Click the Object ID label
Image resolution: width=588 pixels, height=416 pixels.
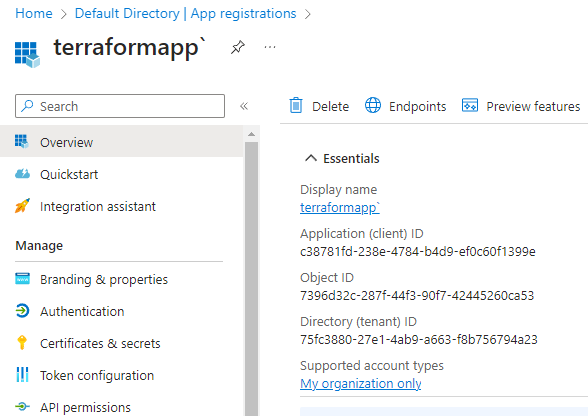click(327, 278)
